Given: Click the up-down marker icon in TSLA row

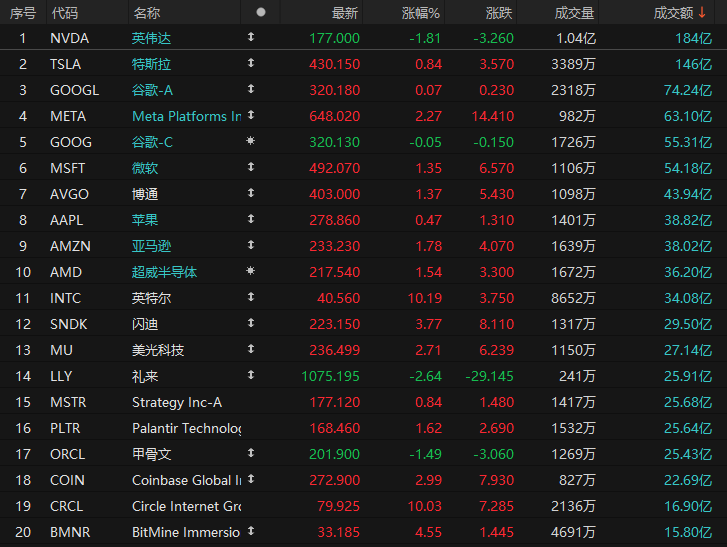Looking at the screenshot, I should coord(250,63).
